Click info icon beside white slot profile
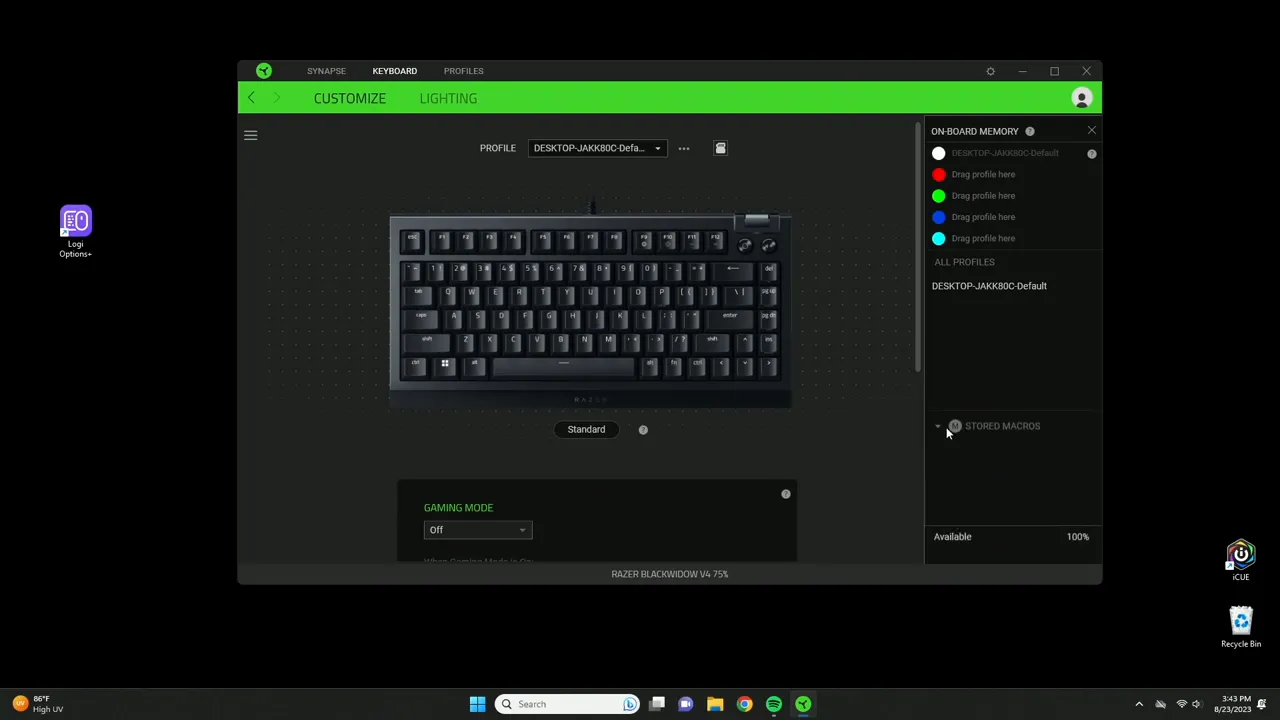The height and width of the screenshot is (720, 1280). pyautogui.click(x=1092, y=154)
